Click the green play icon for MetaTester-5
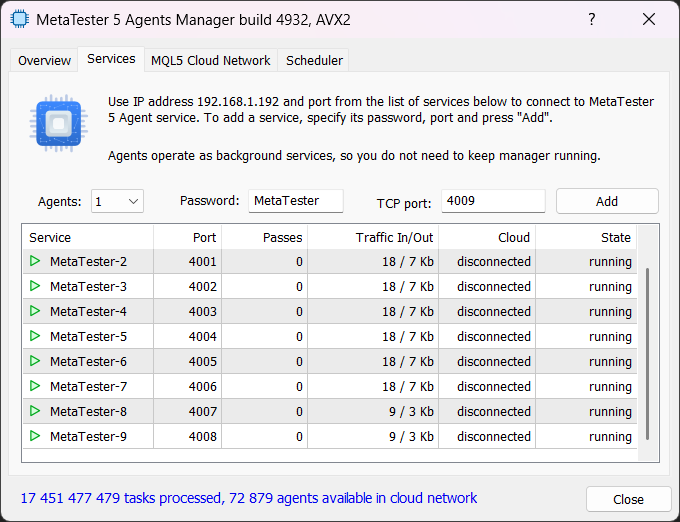Image resolution: width=680 pixels, height=522 pixels. pyautogui.click(x=35, y=336)
